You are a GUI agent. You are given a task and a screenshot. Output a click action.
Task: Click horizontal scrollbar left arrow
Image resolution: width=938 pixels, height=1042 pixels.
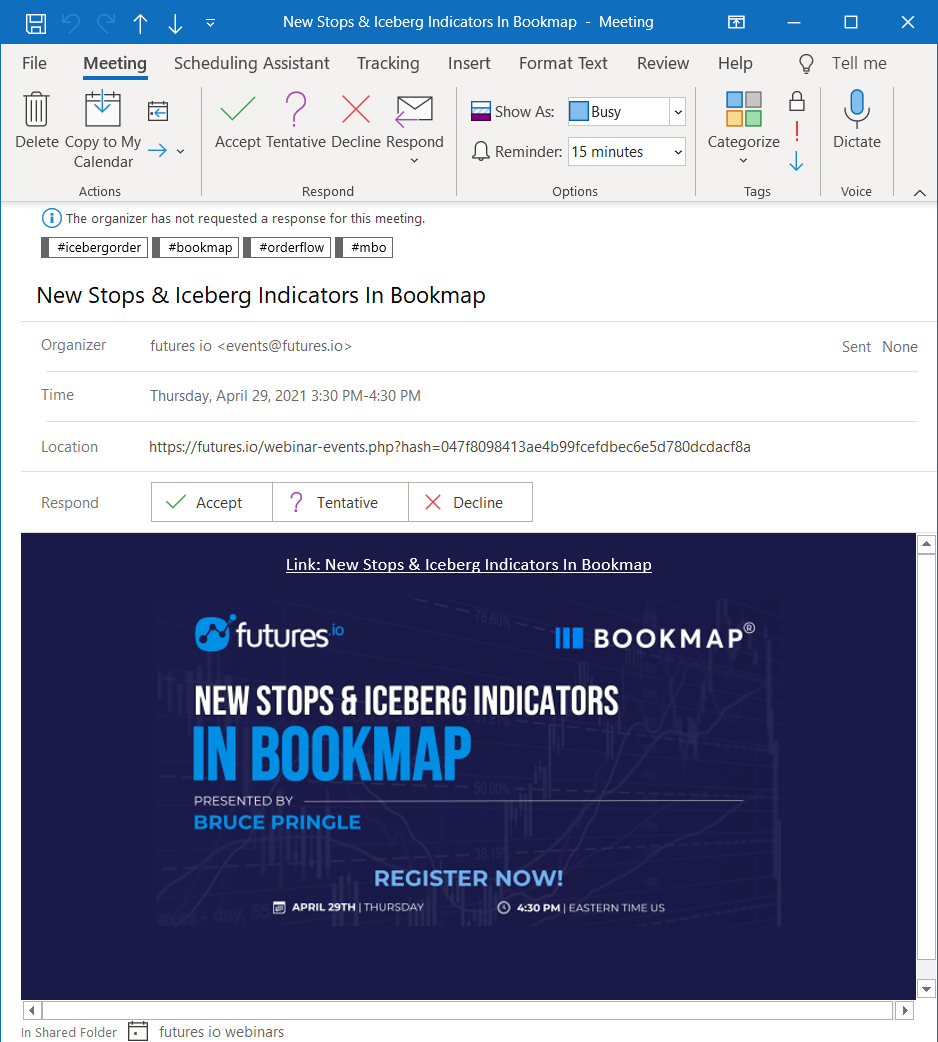pos(31,1011)
